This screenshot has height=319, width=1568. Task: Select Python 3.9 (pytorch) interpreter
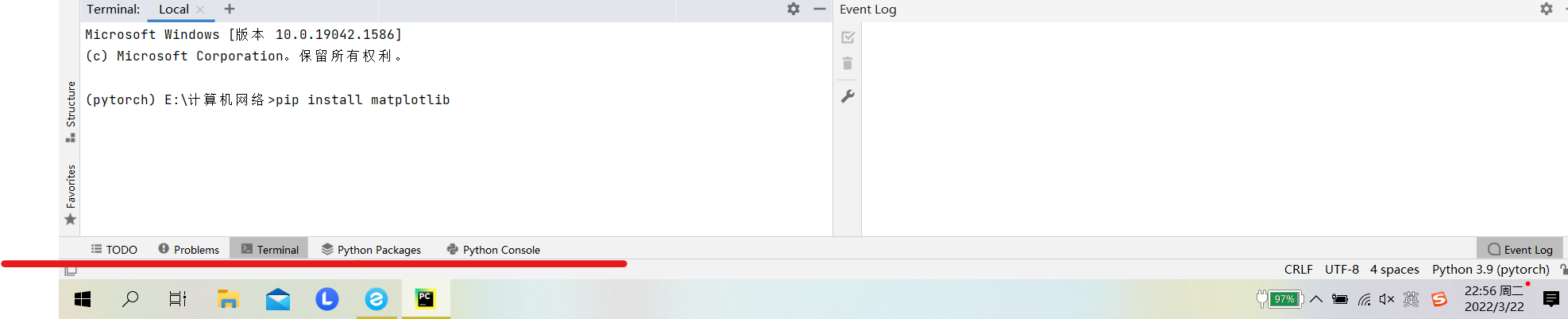point(1490,270)
